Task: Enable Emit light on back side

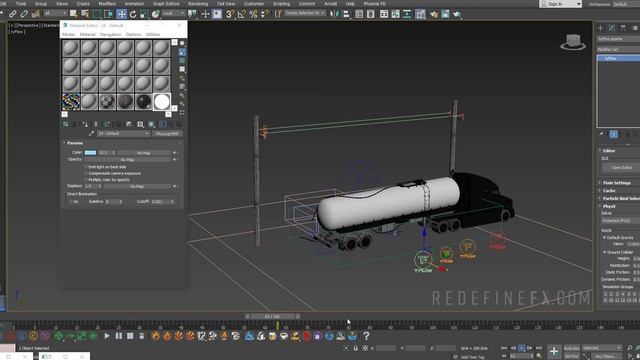Action: pyautogui.click(x=86, y=167)
